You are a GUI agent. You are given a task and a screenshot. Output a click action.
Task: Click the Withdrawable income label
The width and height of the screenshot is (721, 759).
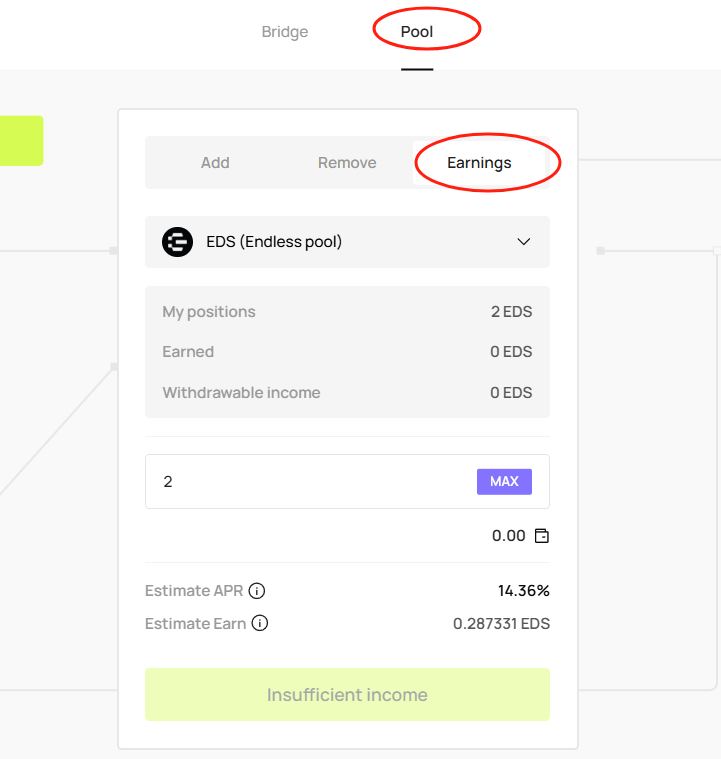(x=241, y=393)
